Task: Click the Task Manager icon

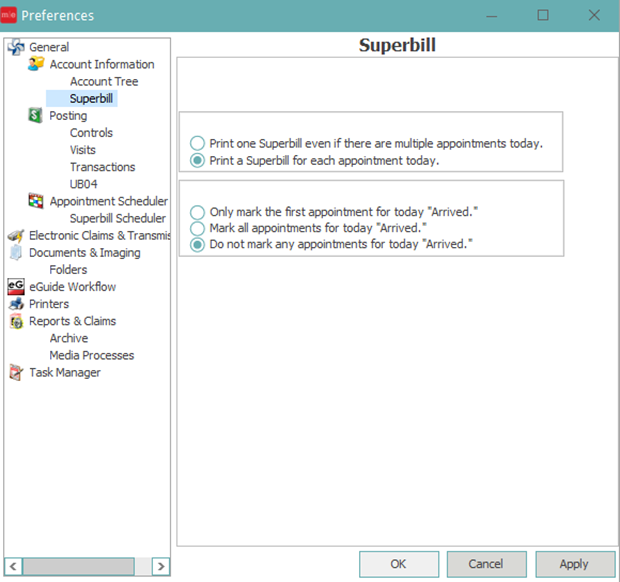Action: pos(15,373)
